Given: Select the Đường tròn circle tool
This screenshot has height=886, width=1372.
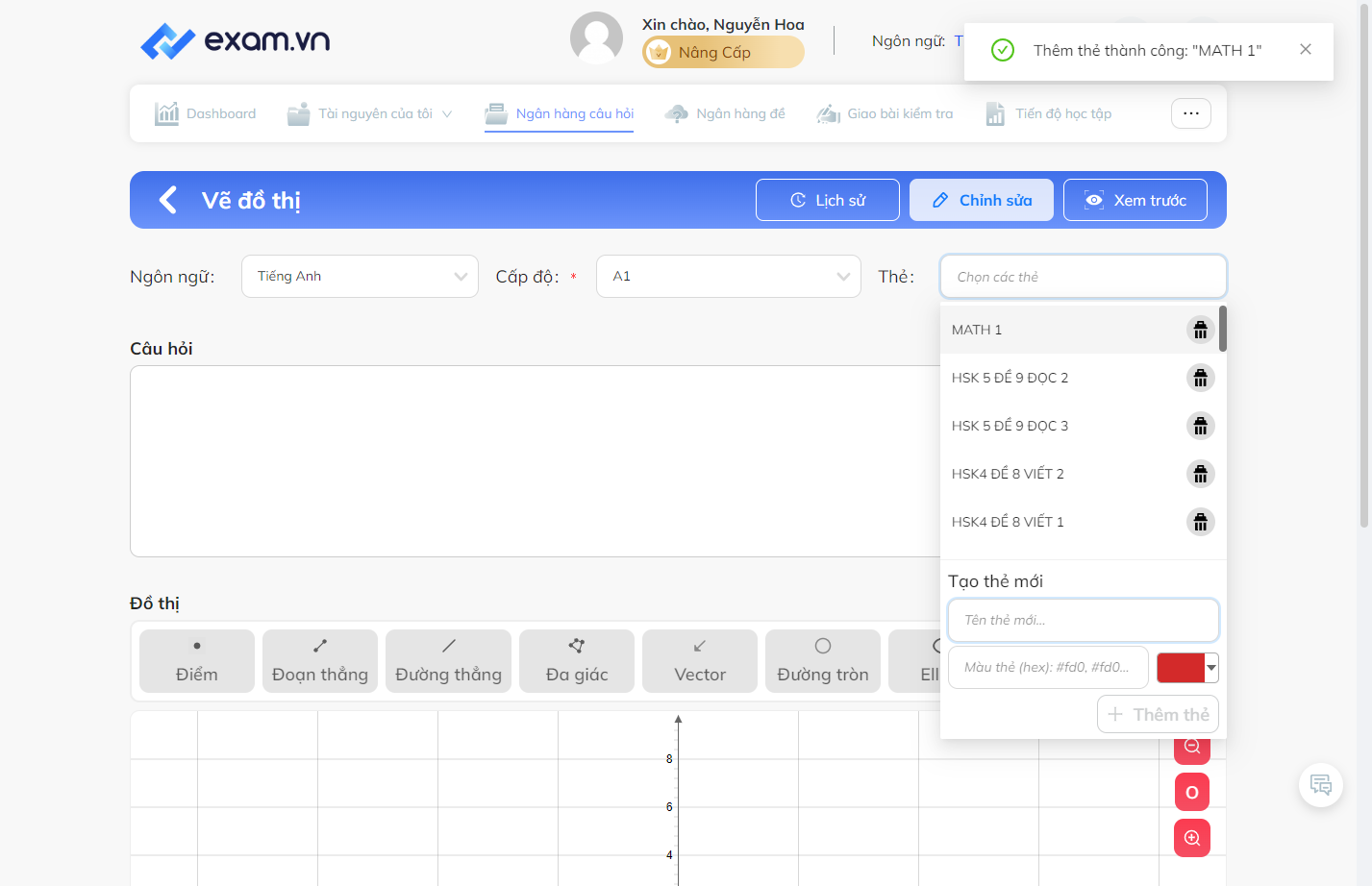Looking at the screenshot, I should click(823, 661).
